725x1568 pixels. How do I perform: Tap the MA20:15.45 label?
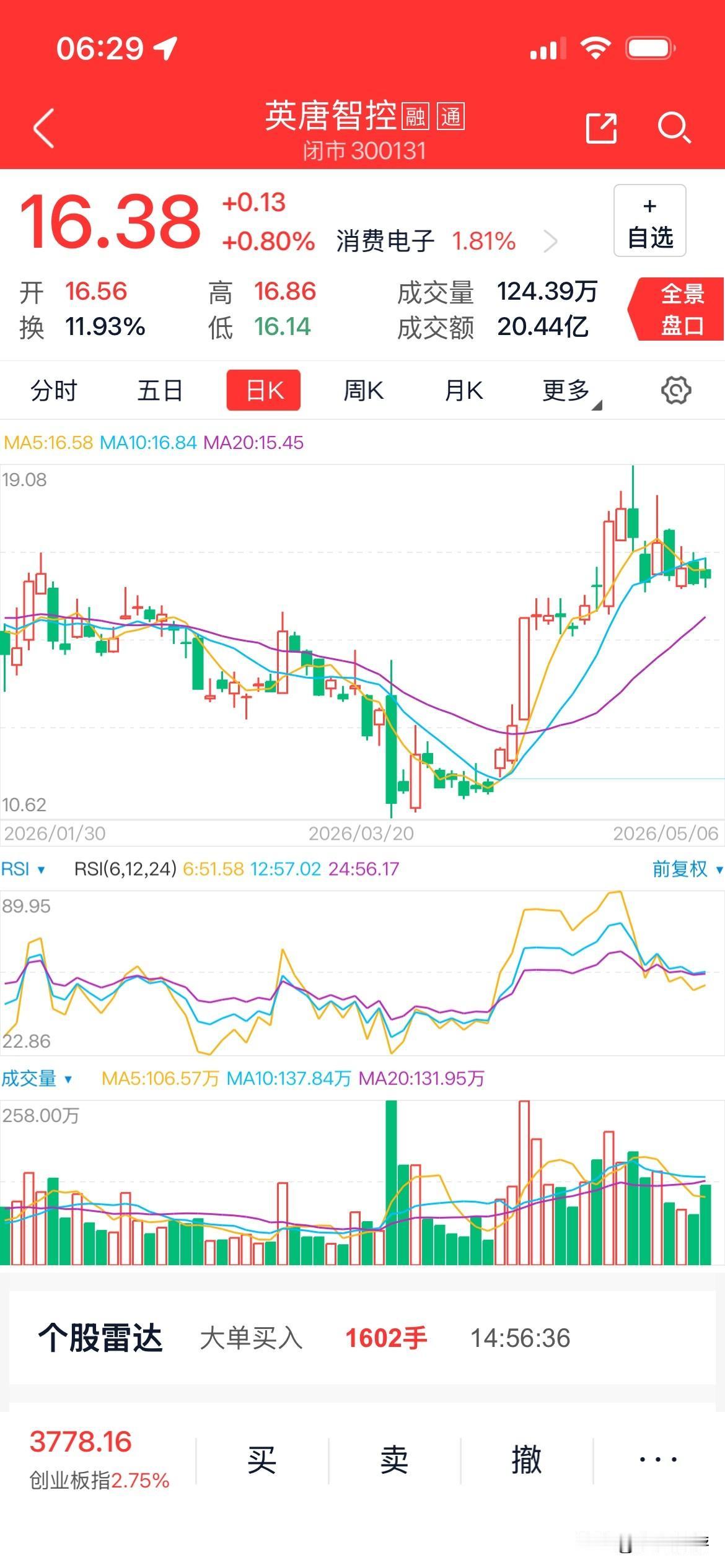[x=253, y=443]
